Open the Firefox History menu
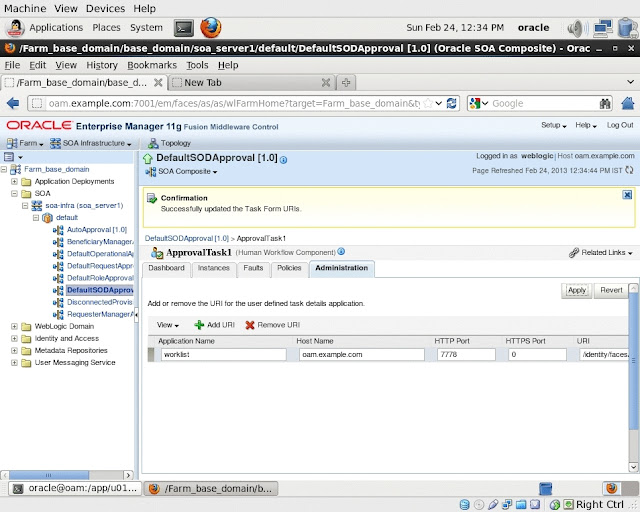 pos(102,65)
